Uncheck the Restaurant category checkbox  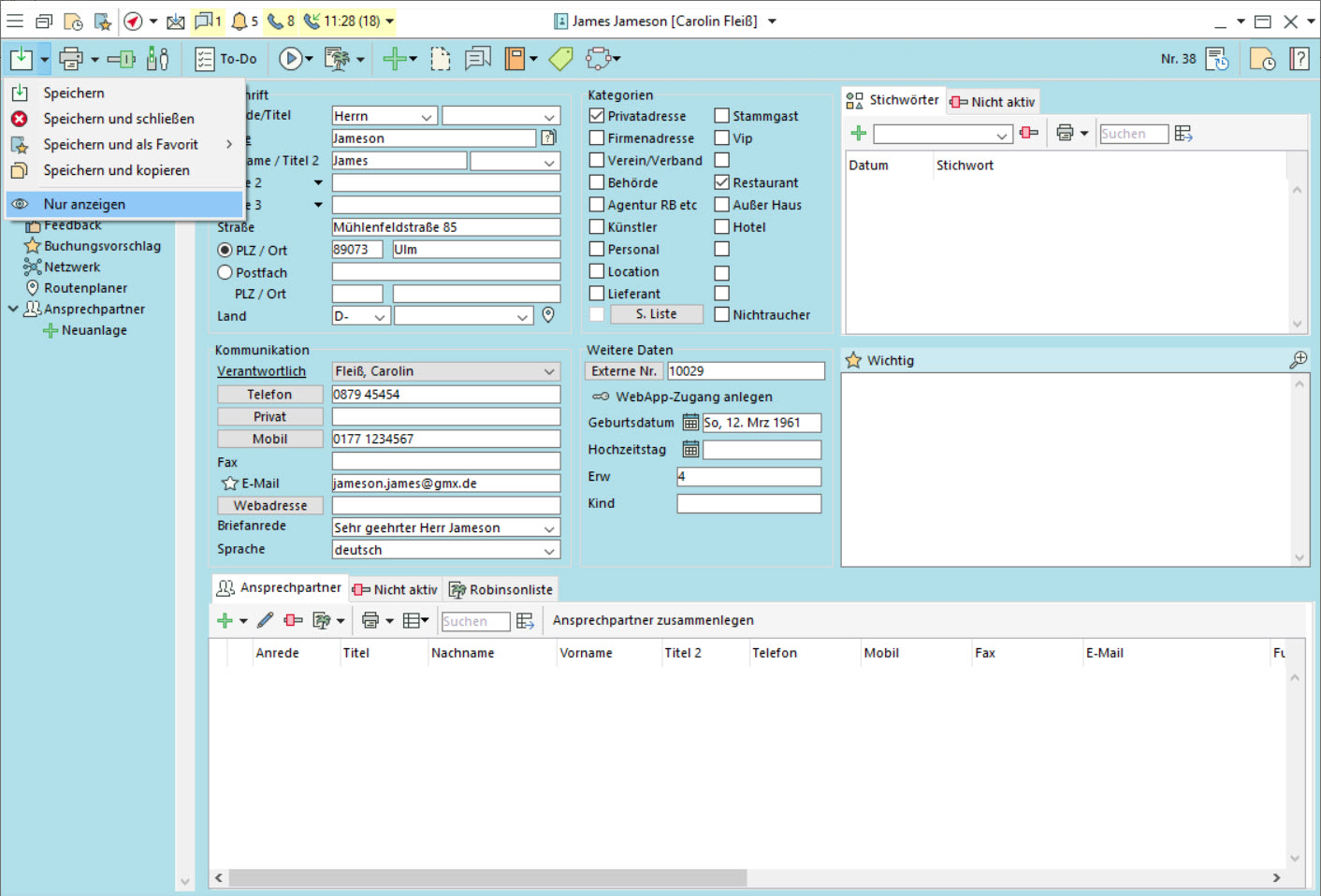(722, 182)
